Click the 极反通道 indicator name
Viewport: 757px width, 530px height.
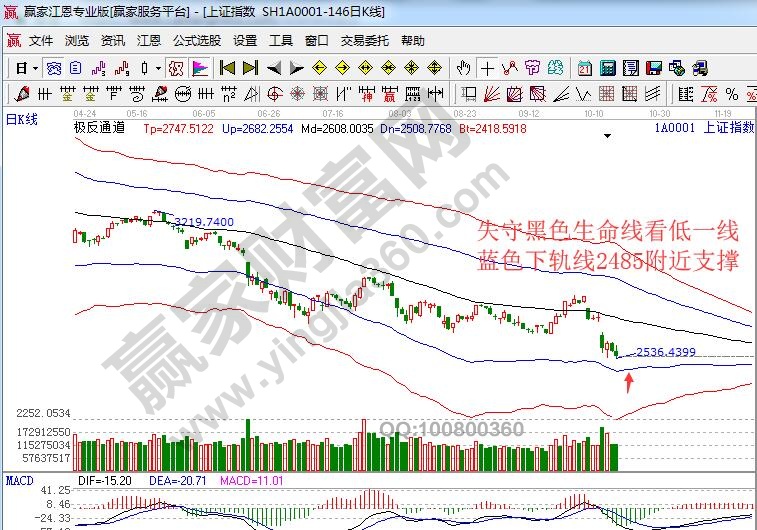point(99,128)
